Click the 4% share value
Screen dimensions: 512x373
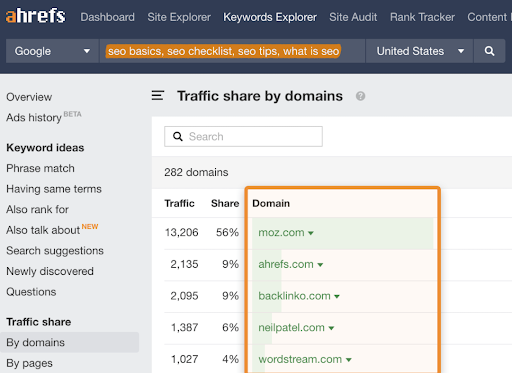click(x=231, y=359)
